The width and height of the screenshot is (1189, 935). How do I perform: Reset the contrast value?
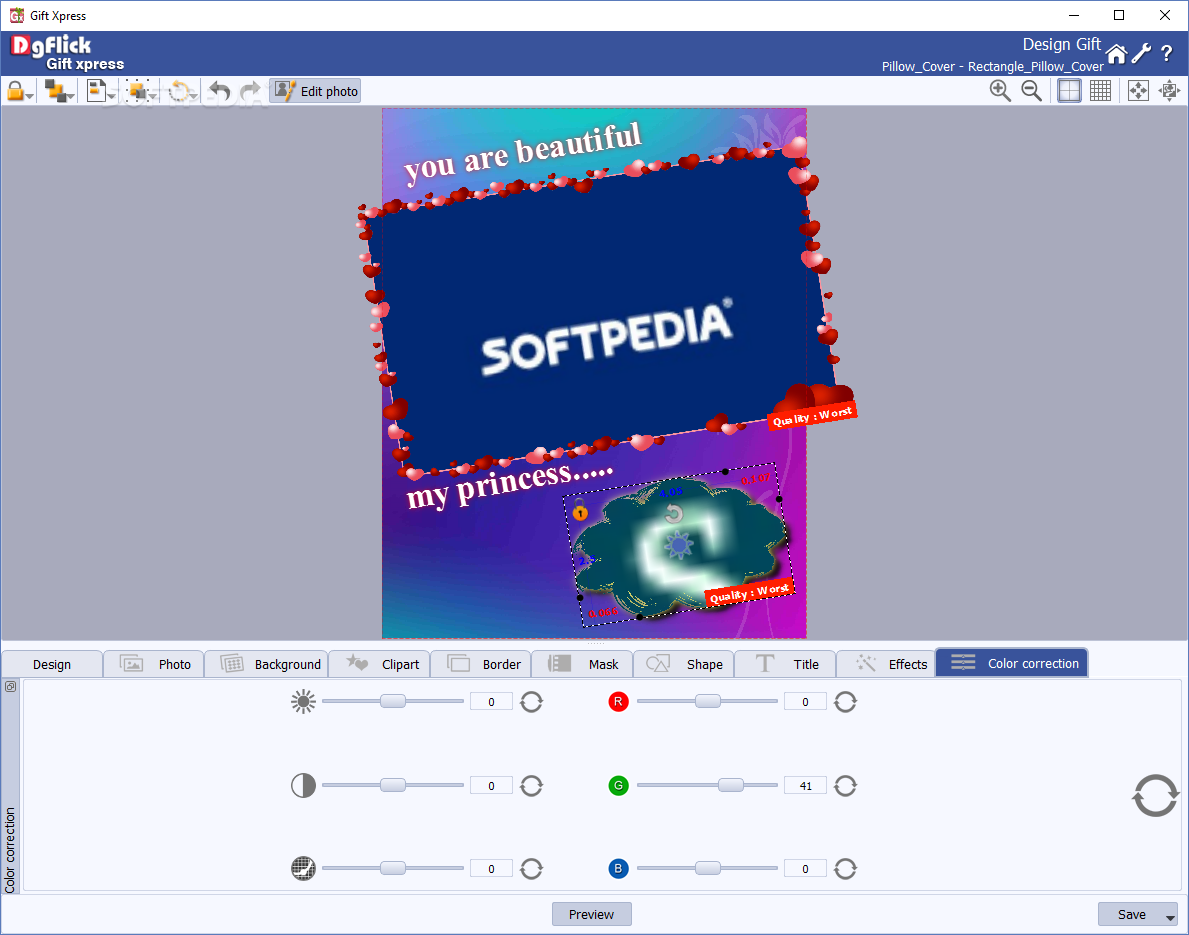coord(532,786)
